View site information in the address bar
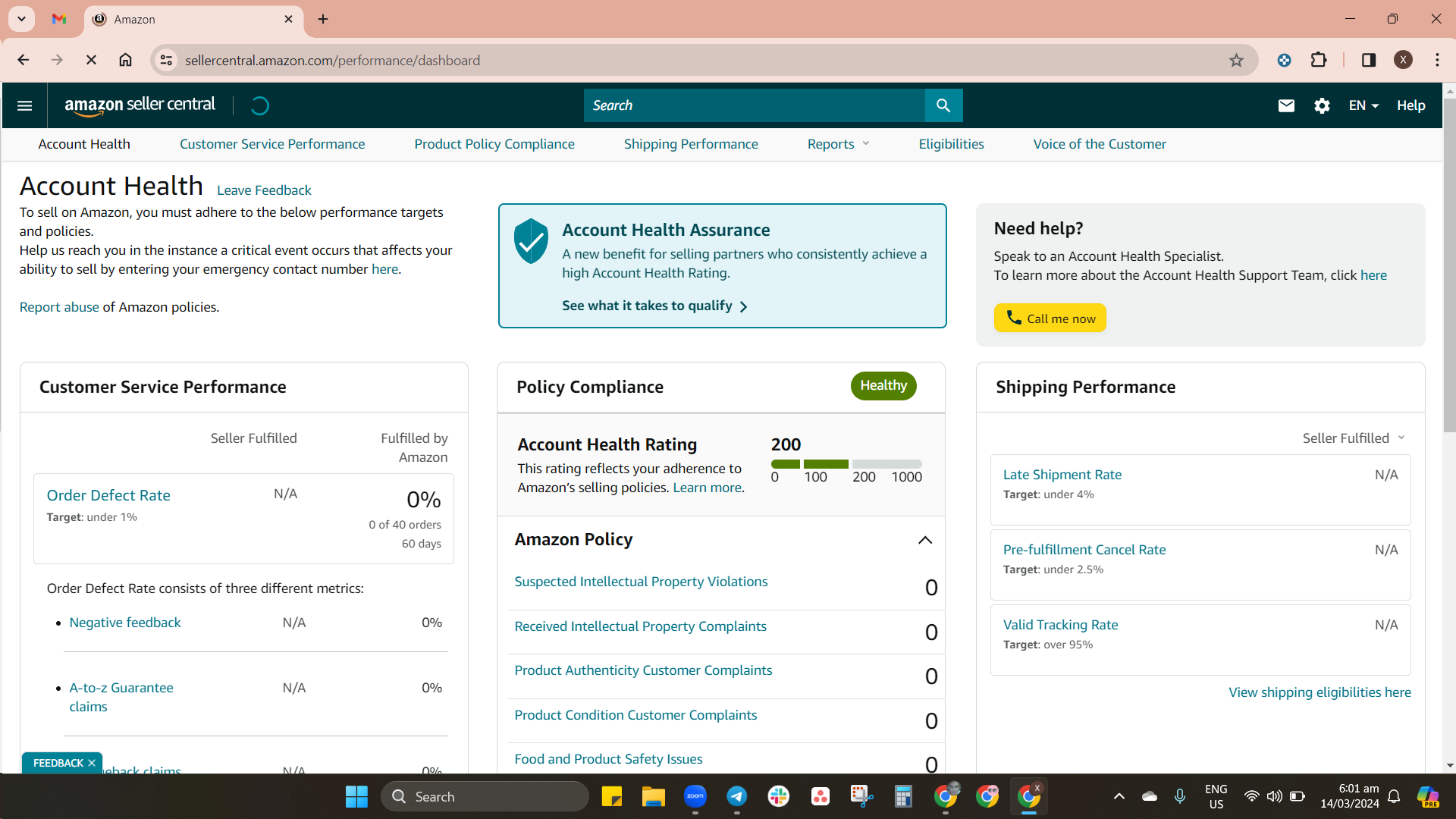The image size is (1456, 819). (167, 60)
